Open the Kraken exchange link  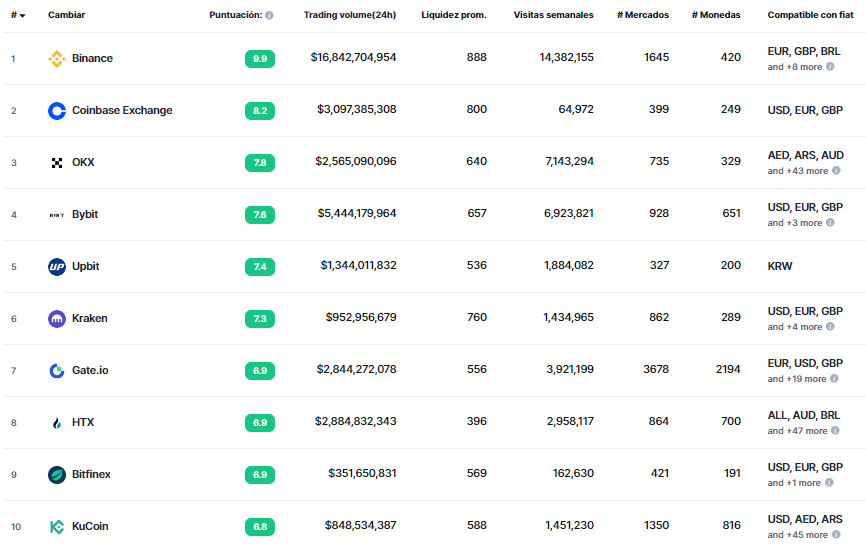(x=89, y=319)
